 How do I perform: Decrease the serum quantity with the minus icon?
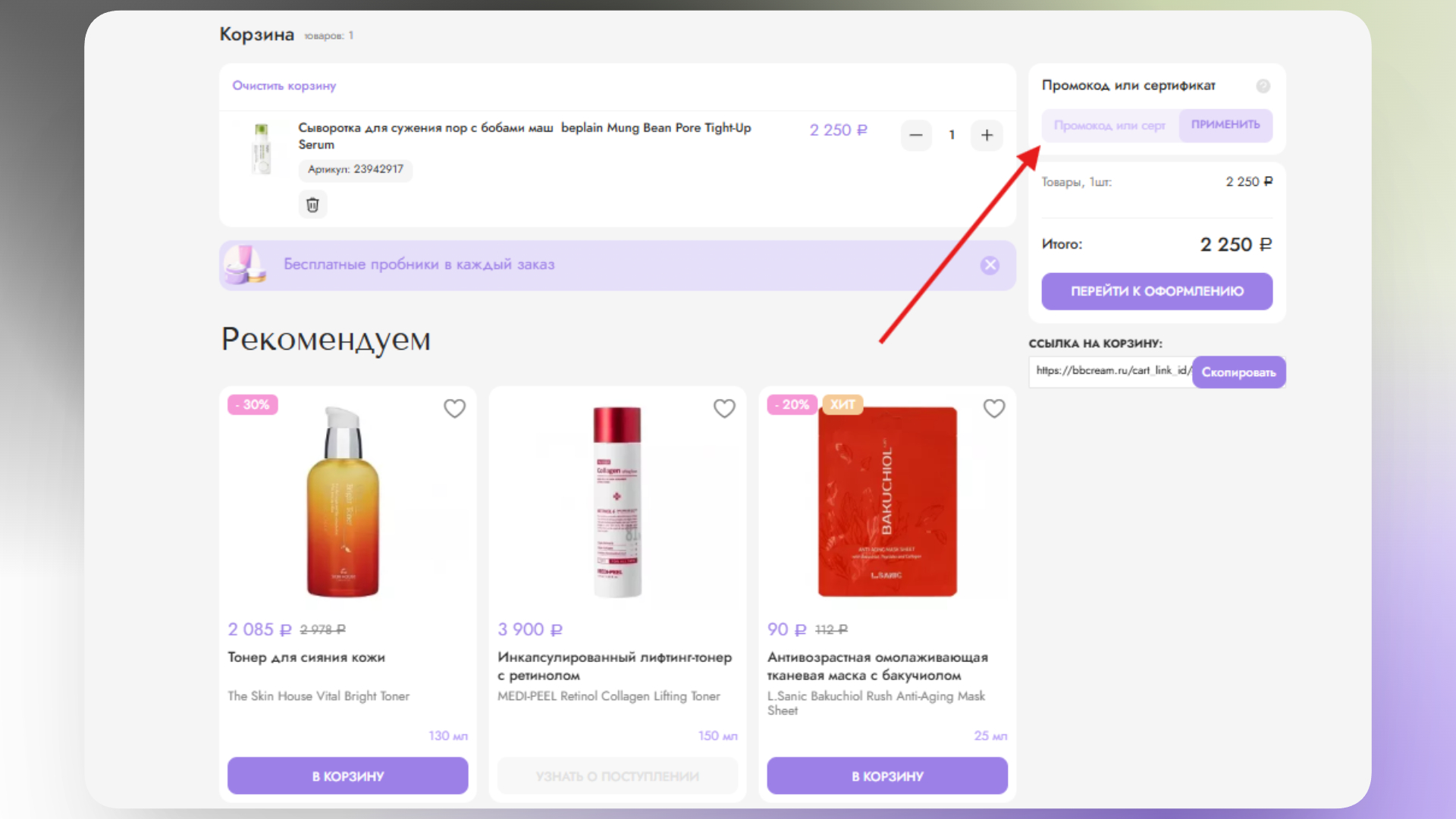[x=916, y=135]
